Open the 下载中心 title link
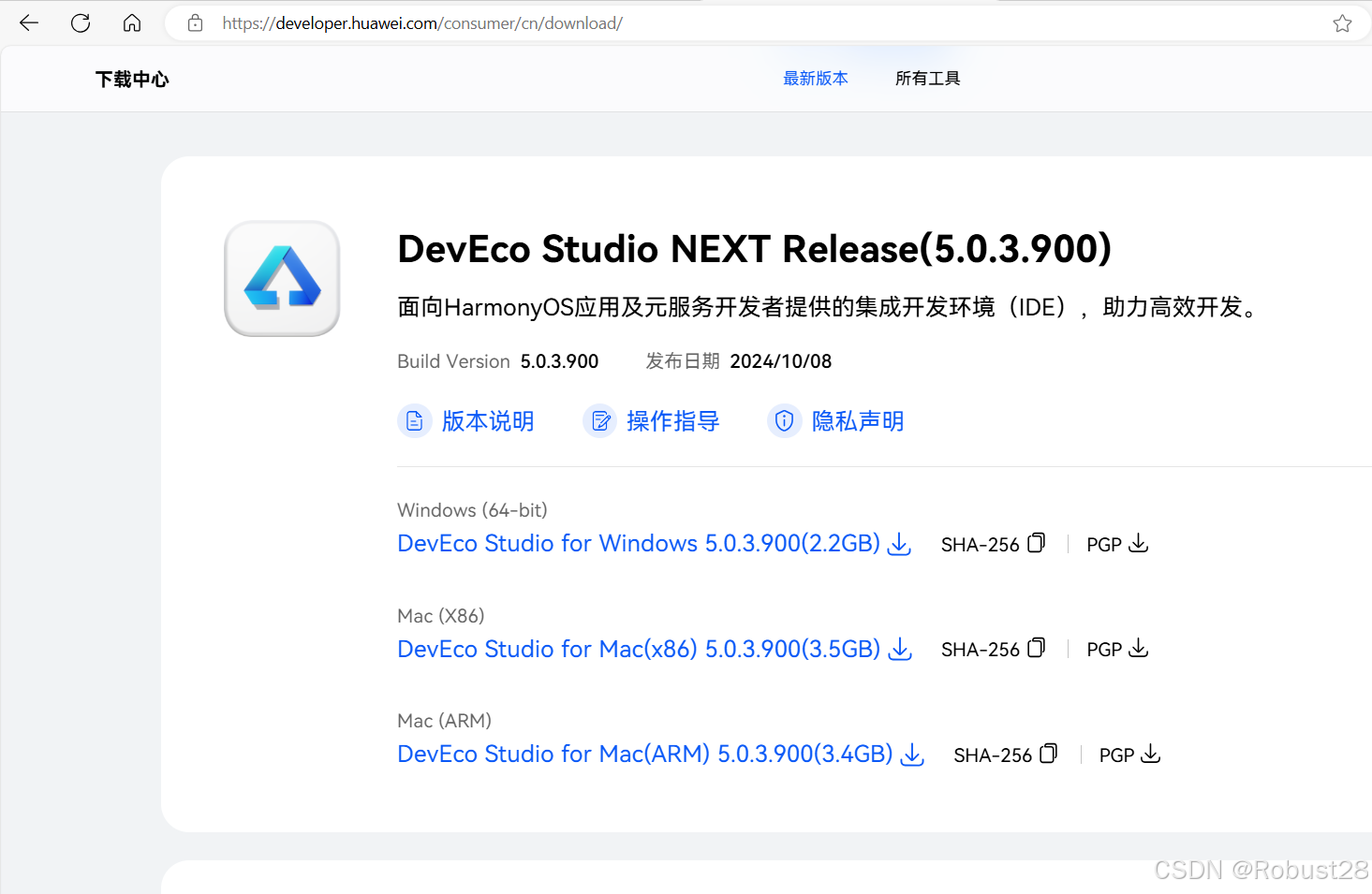Screen dimensions: 1372x894 click(x=132, y=80)
